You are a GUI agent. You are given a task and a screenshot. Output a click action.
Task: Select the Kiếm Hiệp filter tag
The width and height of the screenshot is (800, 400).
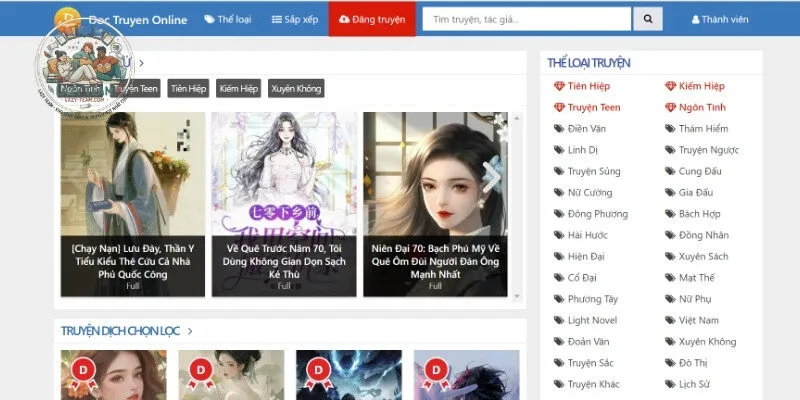point(238,88)
